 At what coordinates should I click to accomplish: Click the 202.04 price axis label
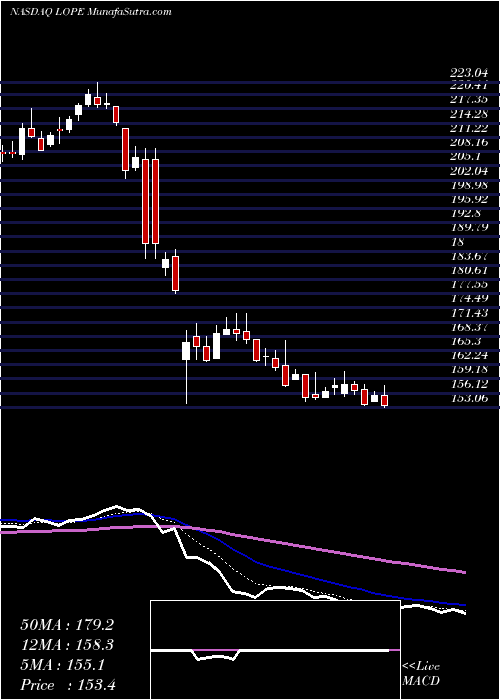pos(469,171)
